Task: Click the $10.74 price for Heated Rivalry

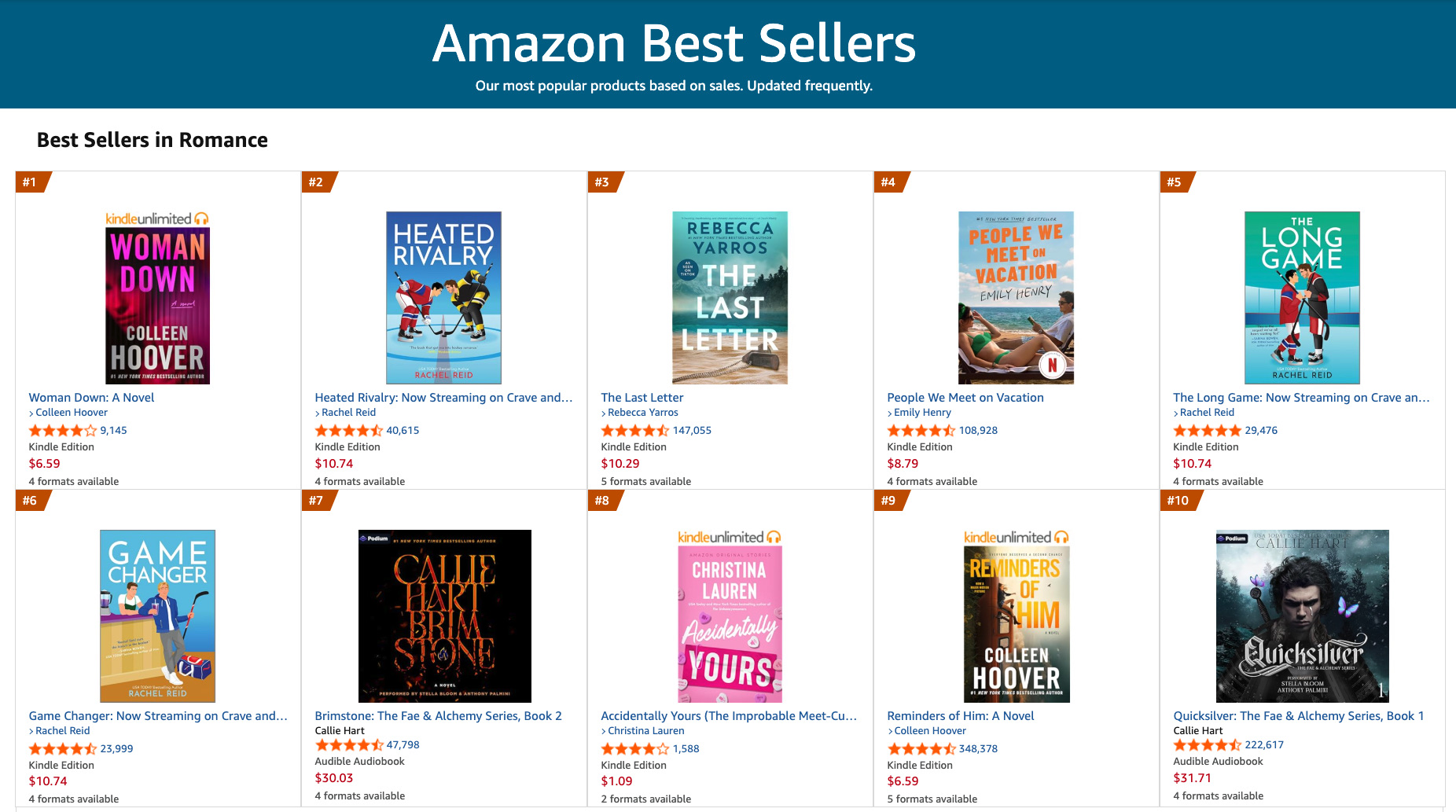Action: pos(334,464)
